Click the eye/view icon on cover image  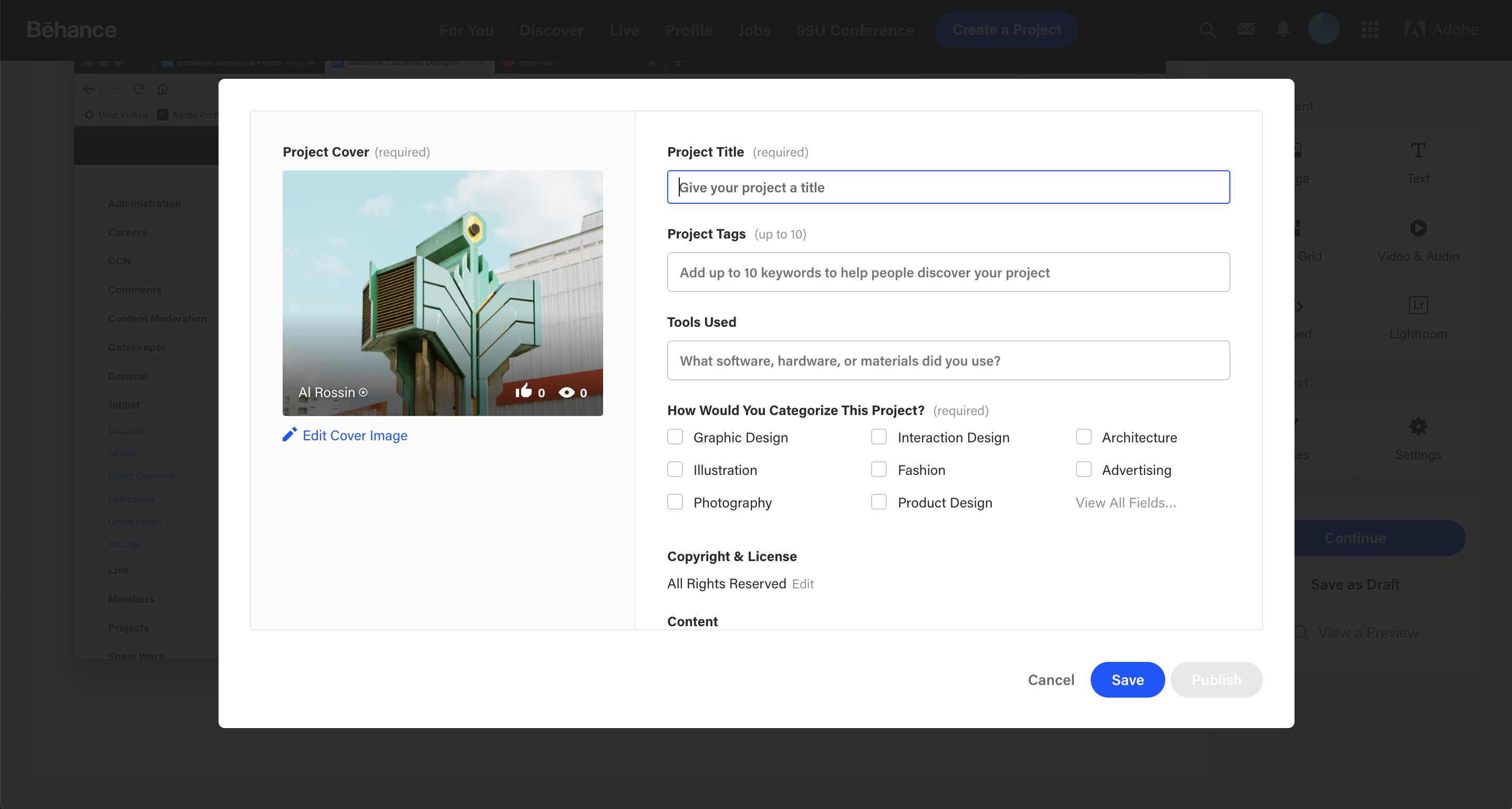566,393
